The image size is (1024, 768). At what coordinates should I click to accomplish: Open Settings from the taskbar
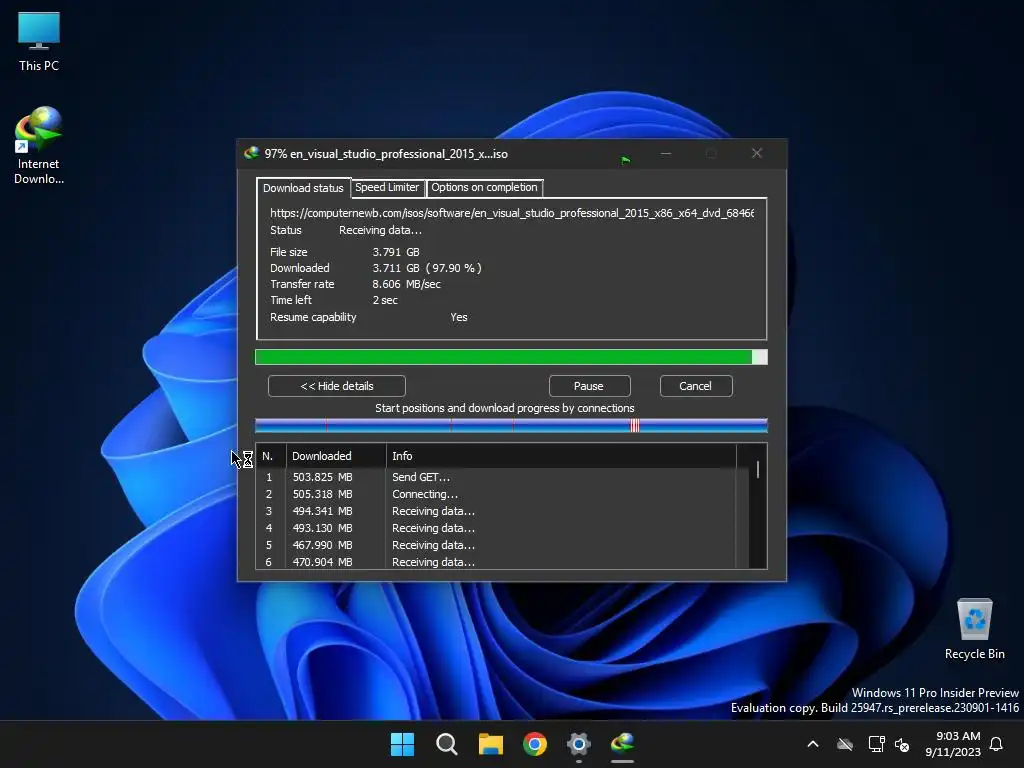579,744
